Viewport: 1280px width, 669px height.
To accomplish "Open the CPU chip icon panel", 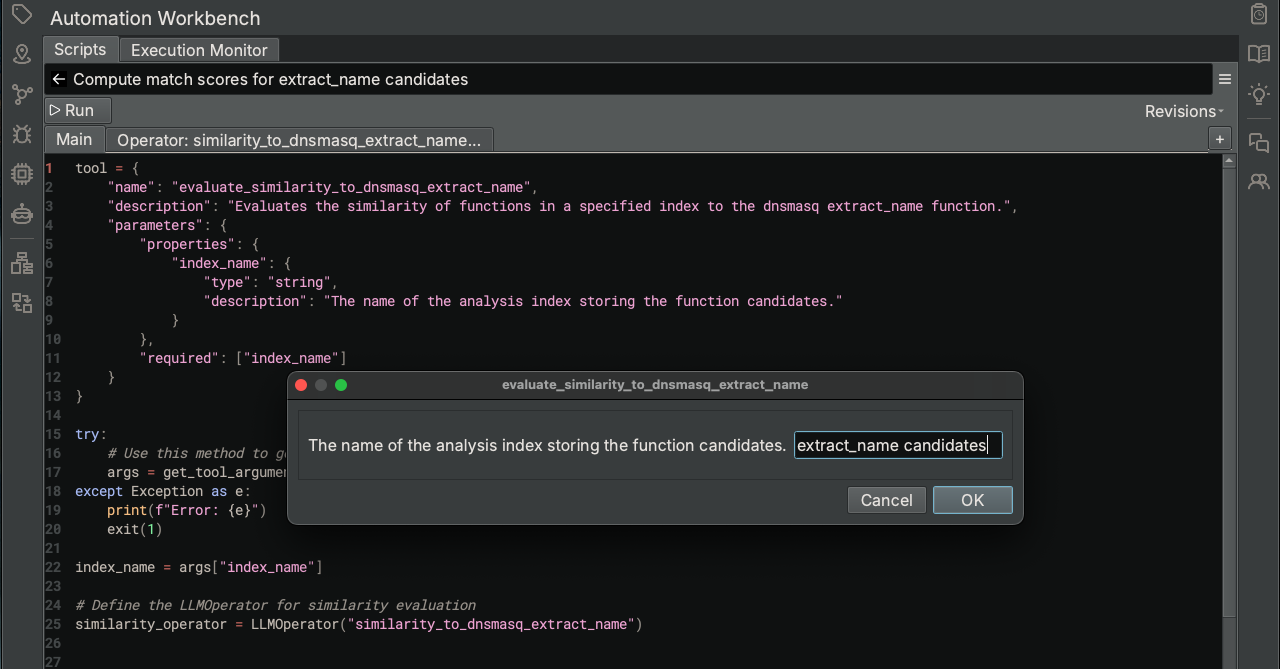I will pyautogui.click(x=21, y=174).
